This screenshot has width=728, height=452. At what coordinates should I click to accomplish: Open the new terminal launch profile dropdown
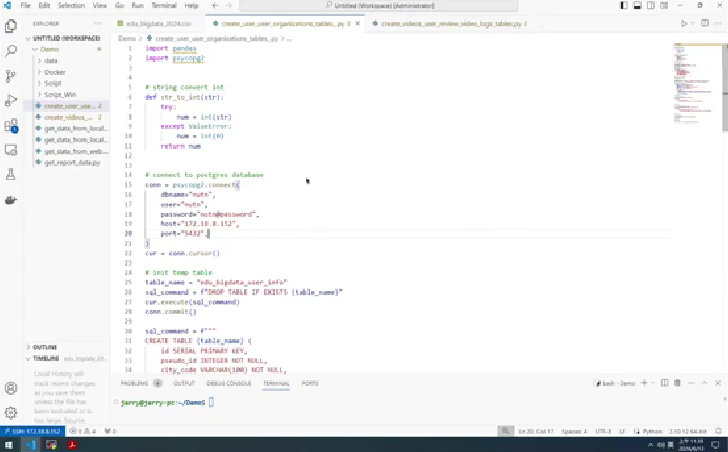653,383
